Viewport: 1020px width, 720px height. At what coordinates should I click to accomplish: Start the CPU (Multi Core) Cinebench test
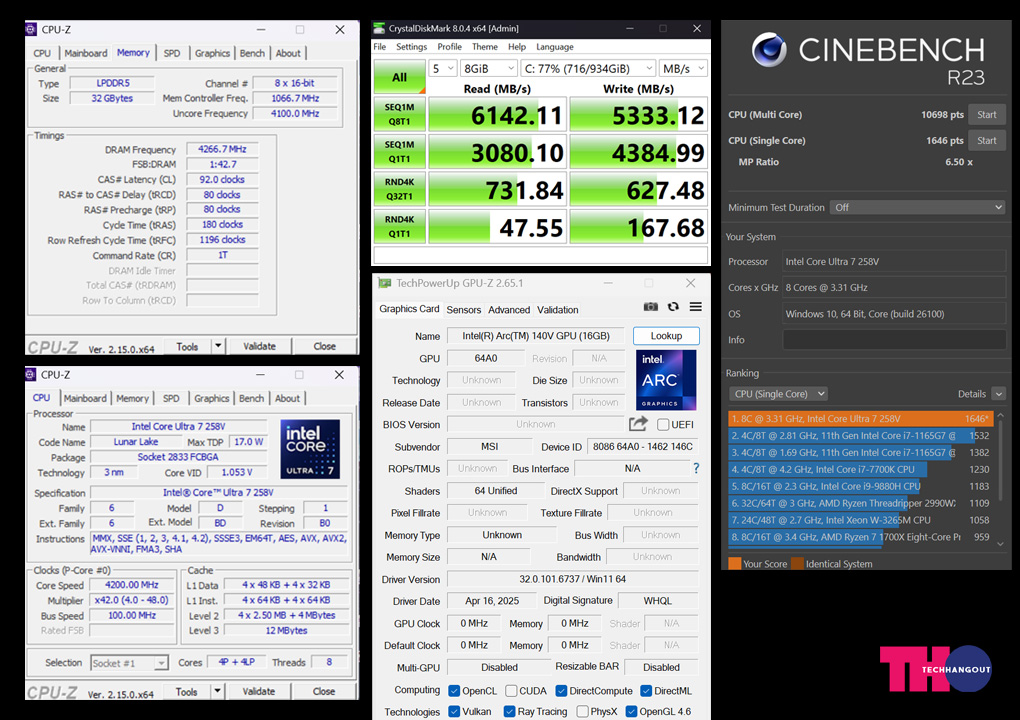click(x=987, y=114)
